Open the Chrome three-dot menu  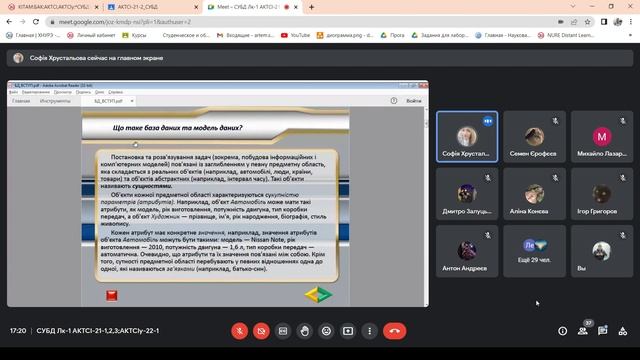coord(631,22)
